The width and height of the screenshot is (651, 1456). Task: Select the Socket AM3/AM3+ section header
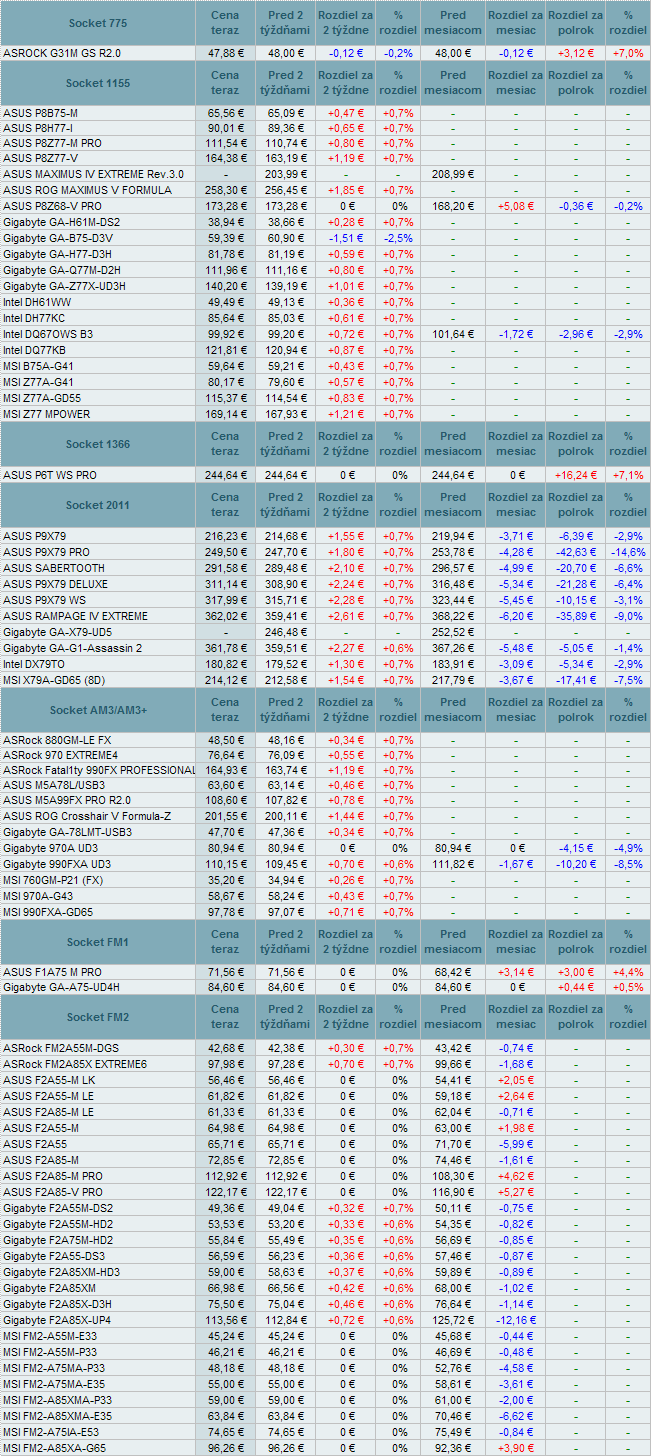(98, 709)
